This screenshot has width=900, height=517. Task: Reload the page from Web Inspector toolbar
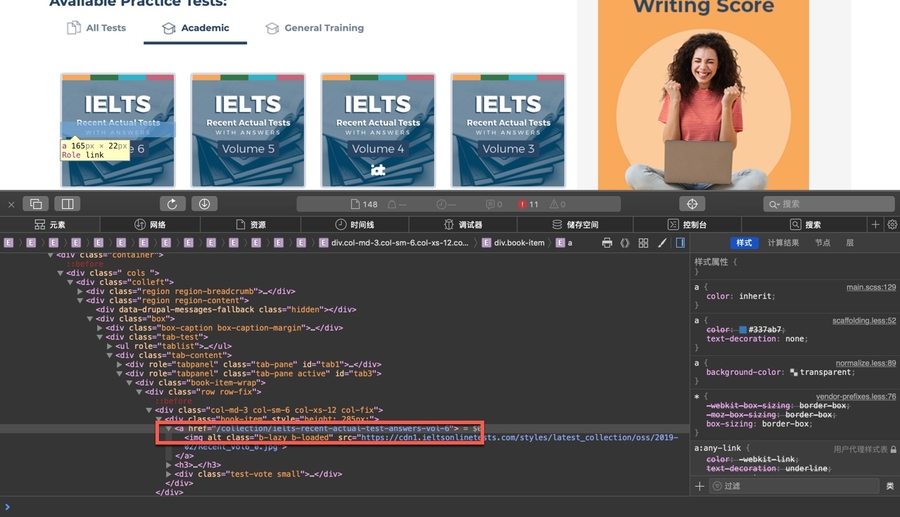coord(172,204)
